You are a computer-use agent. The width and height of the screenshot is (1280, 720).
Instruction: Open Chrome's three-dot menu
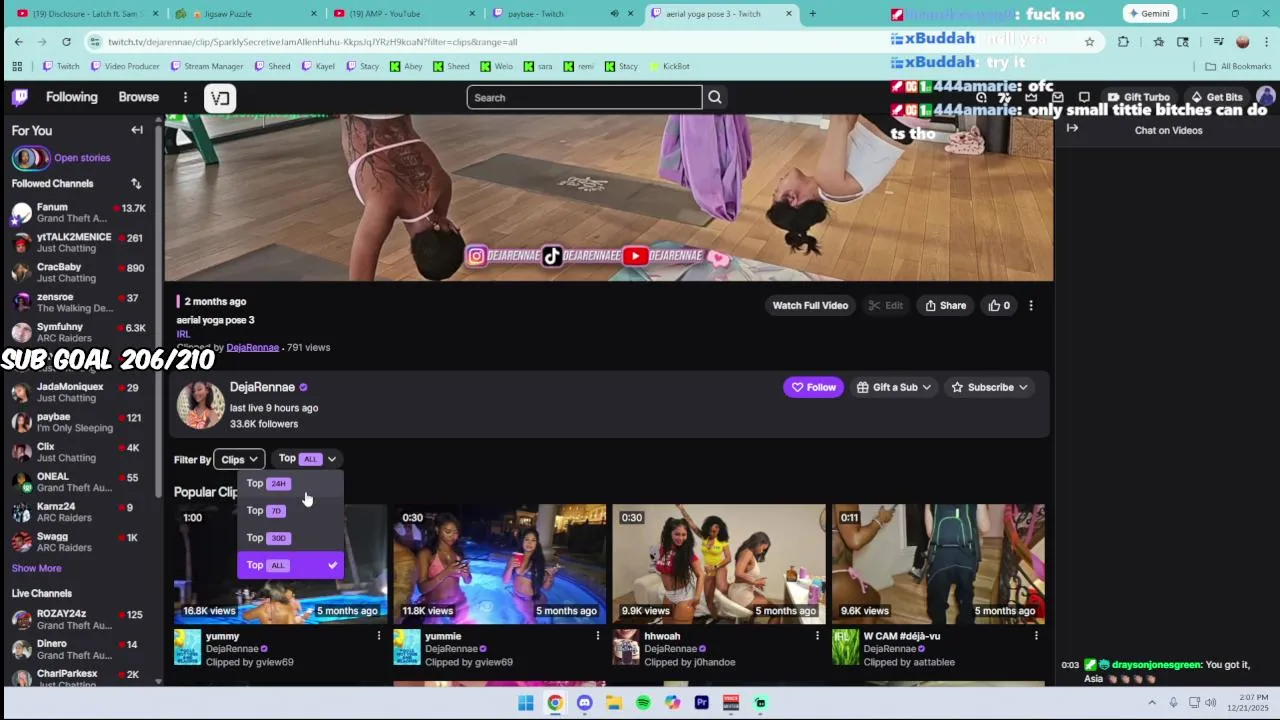[1265, 42]
